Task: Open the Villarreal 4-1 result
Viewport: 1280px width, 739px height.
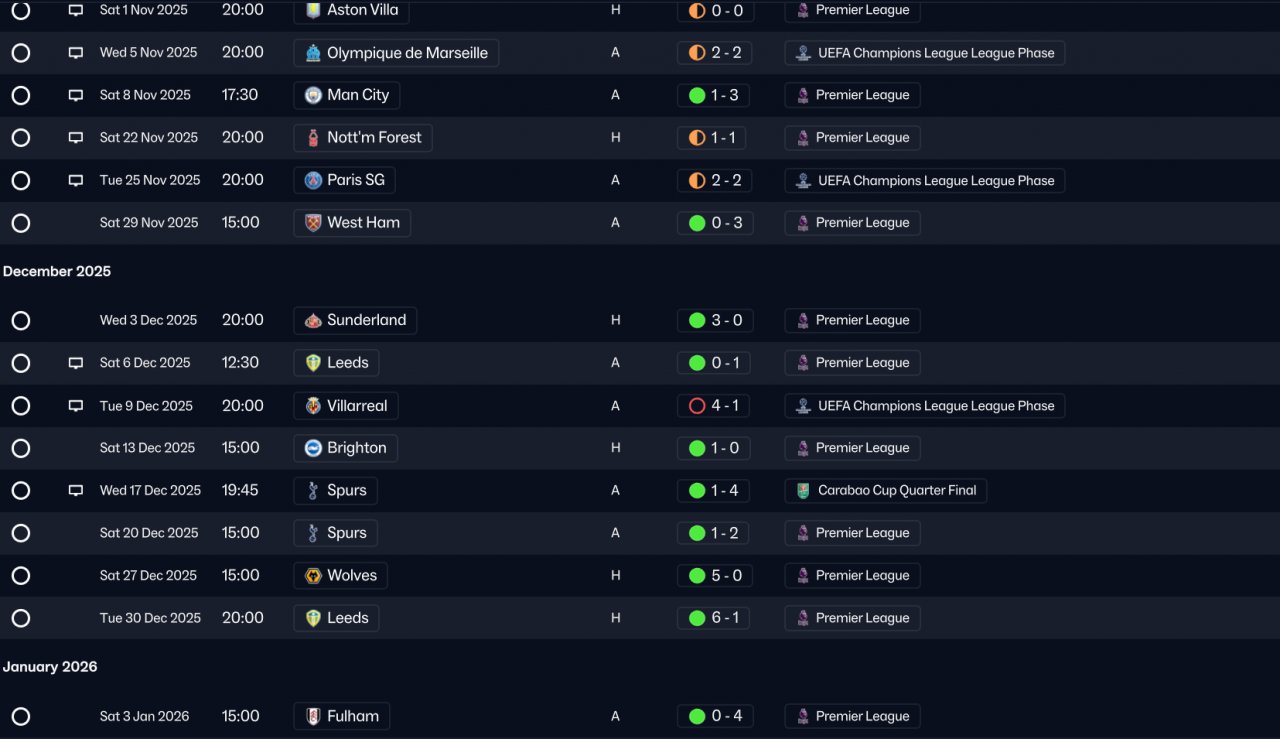Action: point(715,406)
